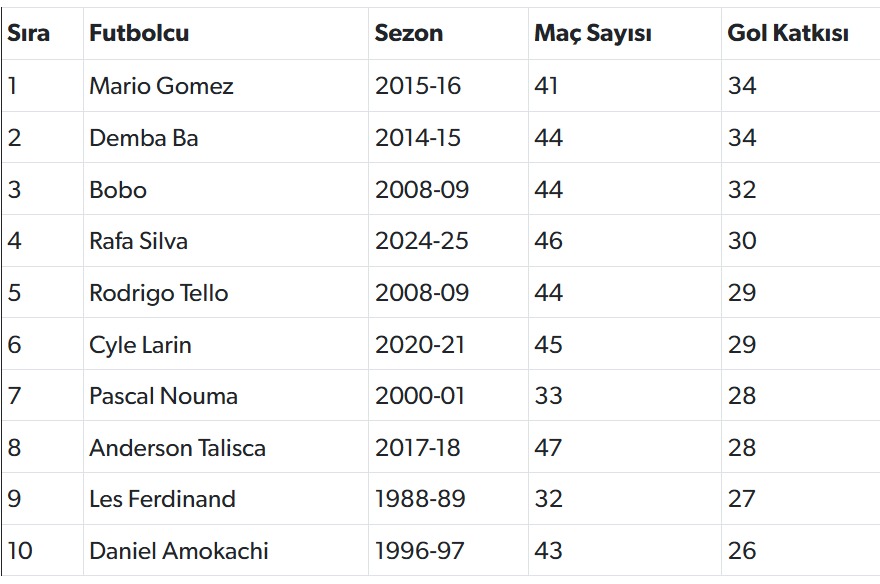Select the Anderson Talisca player cell
This screenshot has width=880, height=584.
pyautogui.click(x=177, y=448)
